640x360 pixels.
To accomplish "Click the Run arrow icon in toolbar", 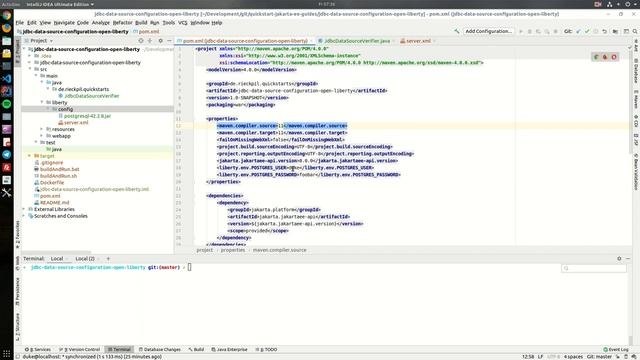I will [x=521, y=31].
